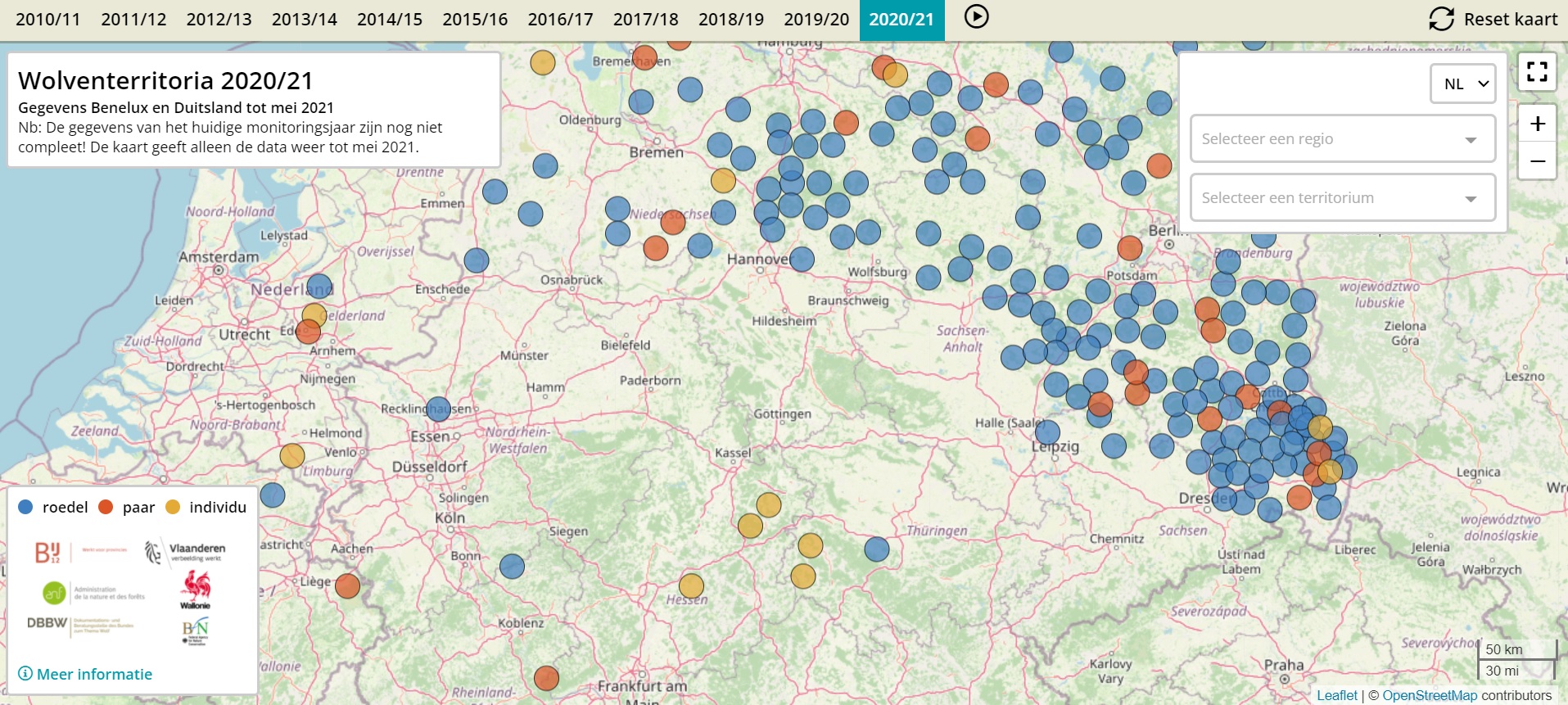
Task: Select the 2010/11 year tab
Action: (48, 20)
